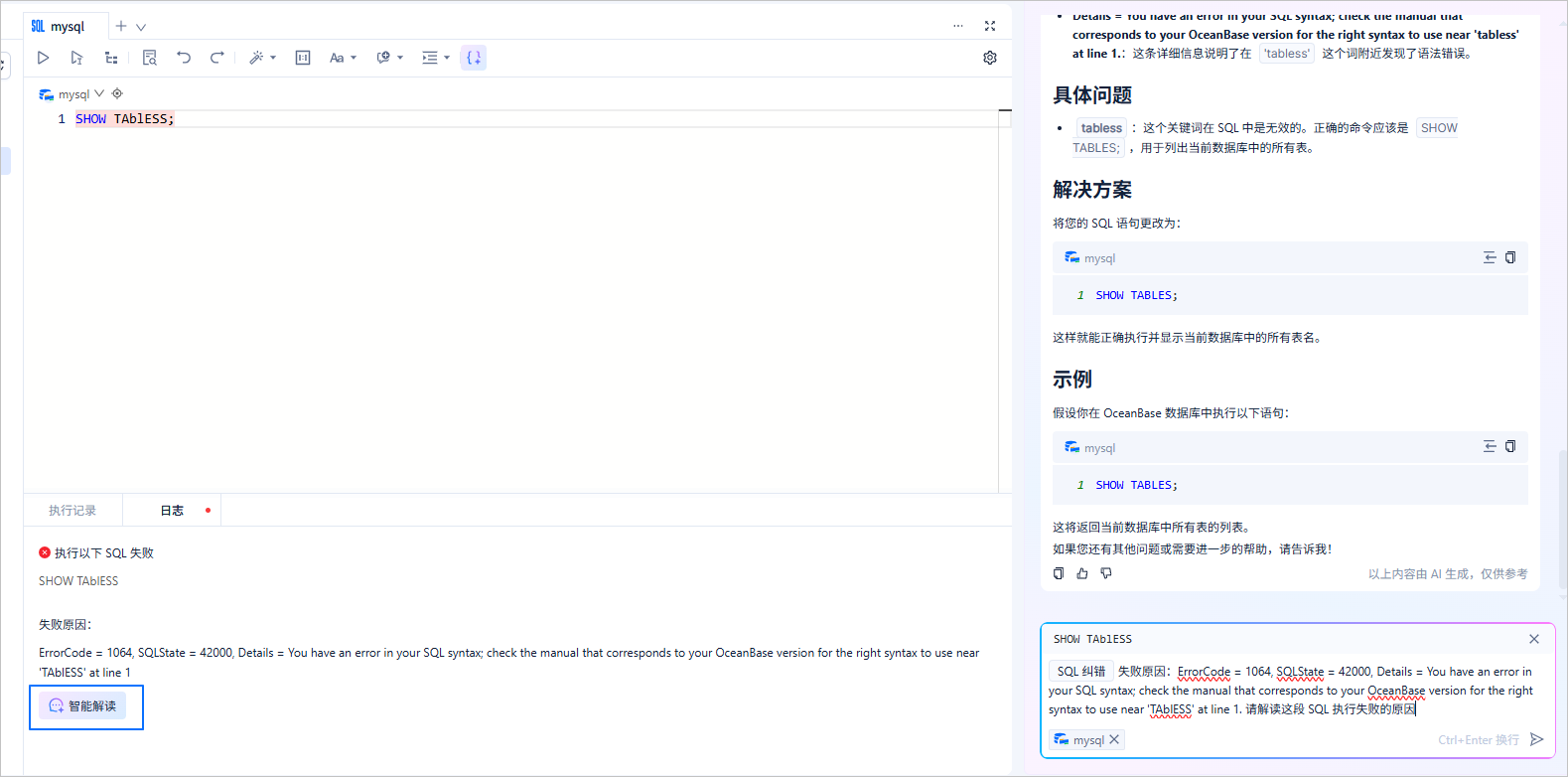
Task: Run the SQL with the play icon
Action: click(43, 58)
